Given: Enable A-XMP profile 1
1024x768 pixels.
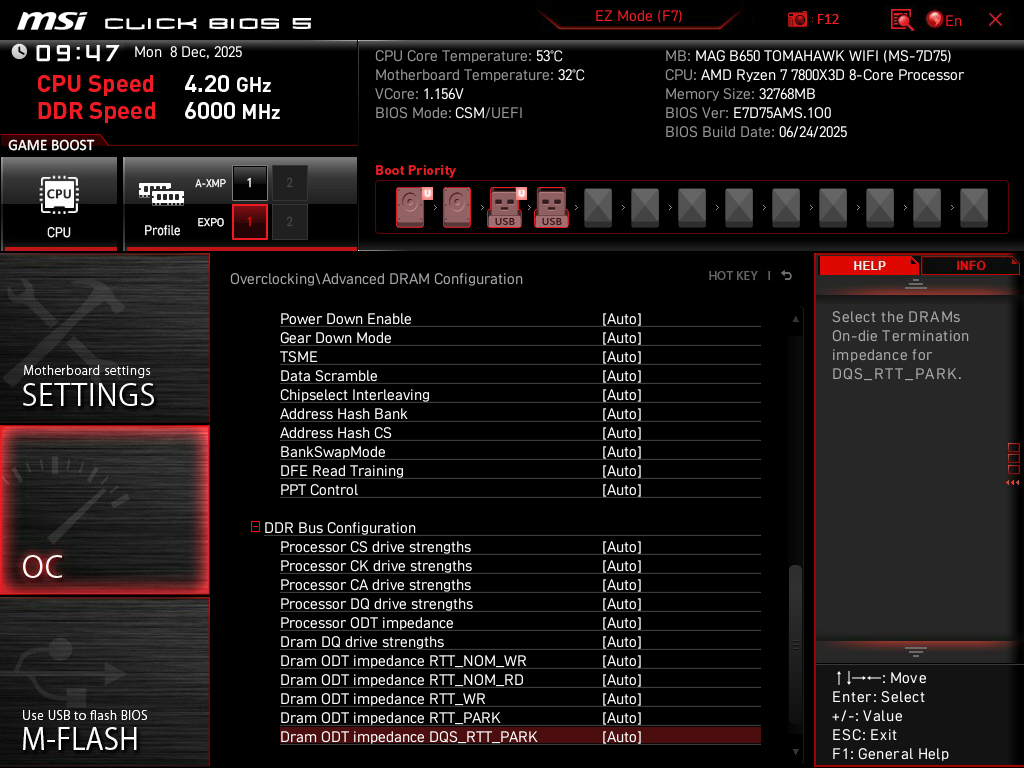Looking at the screenshot, I should click(249, 183).
